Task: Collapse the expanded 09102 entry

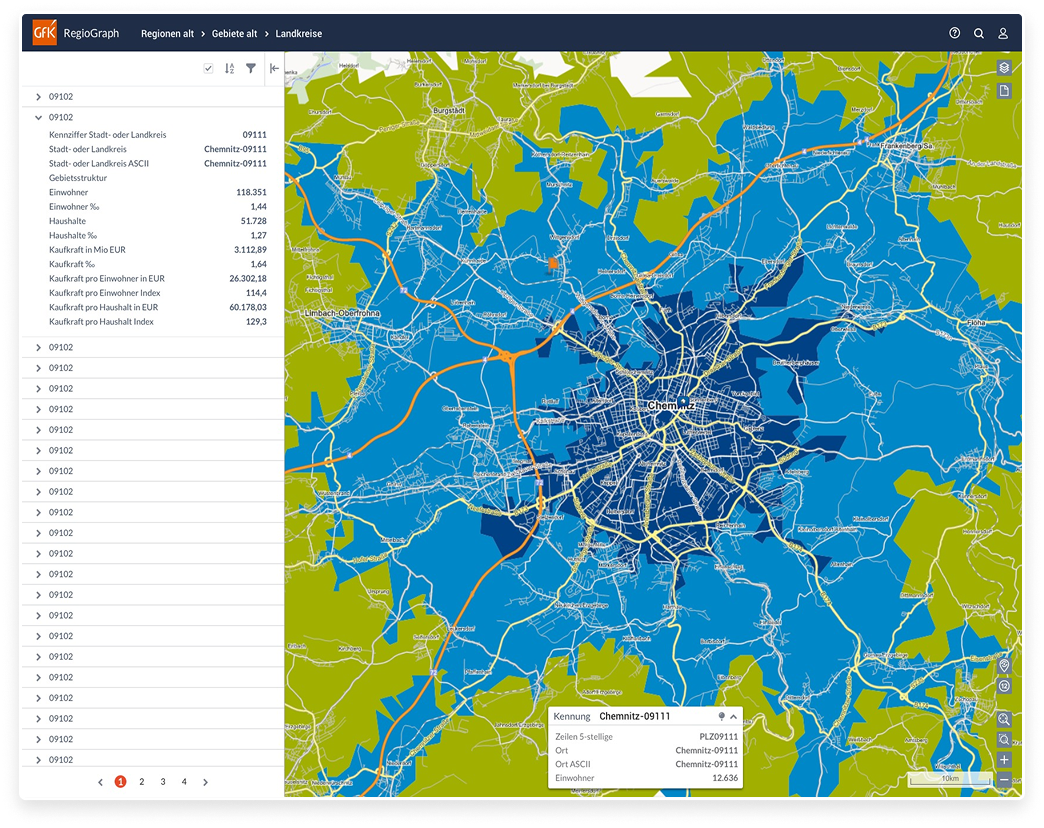Action: point(38,117)
